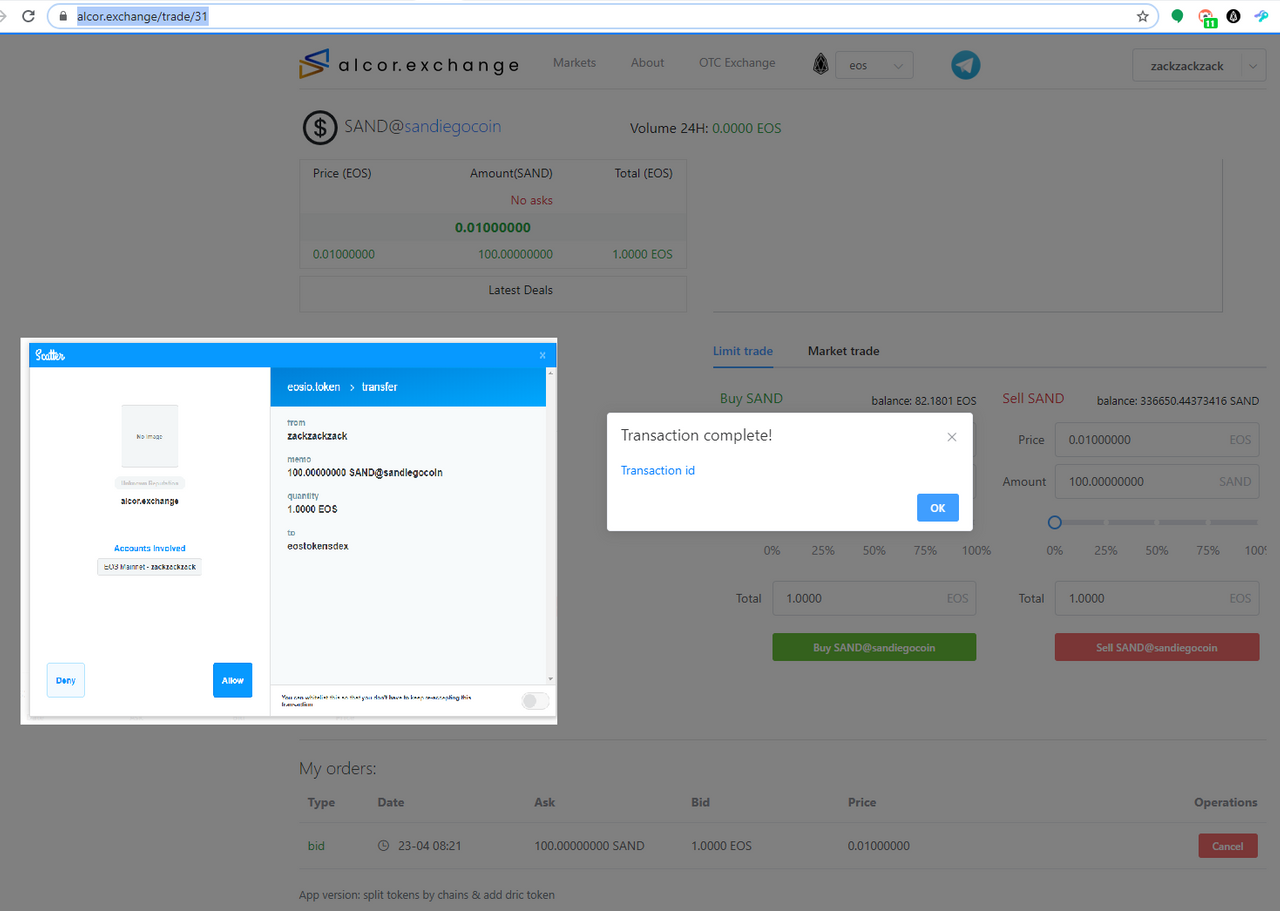Viewport: 1280px width, 911px height.
Task: Click Deny in Scatter popup
Action: point(66,680)
